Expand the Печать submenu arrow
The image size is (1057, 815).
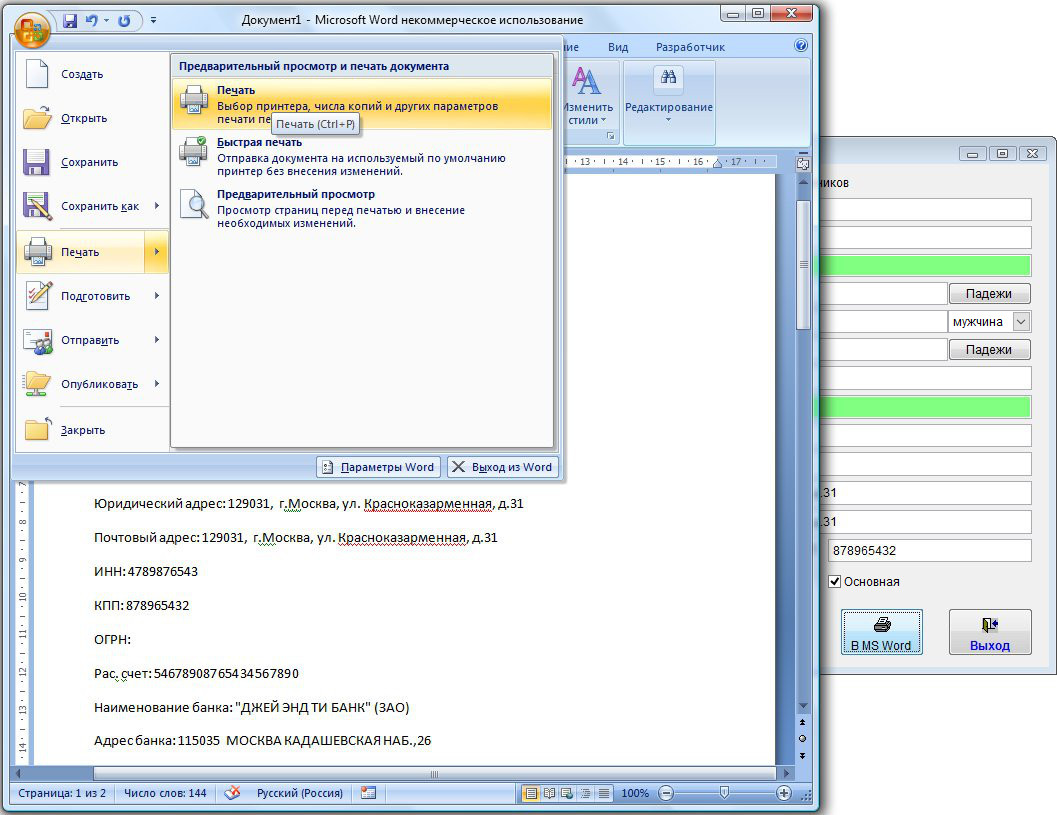click(x=156, y=251)
